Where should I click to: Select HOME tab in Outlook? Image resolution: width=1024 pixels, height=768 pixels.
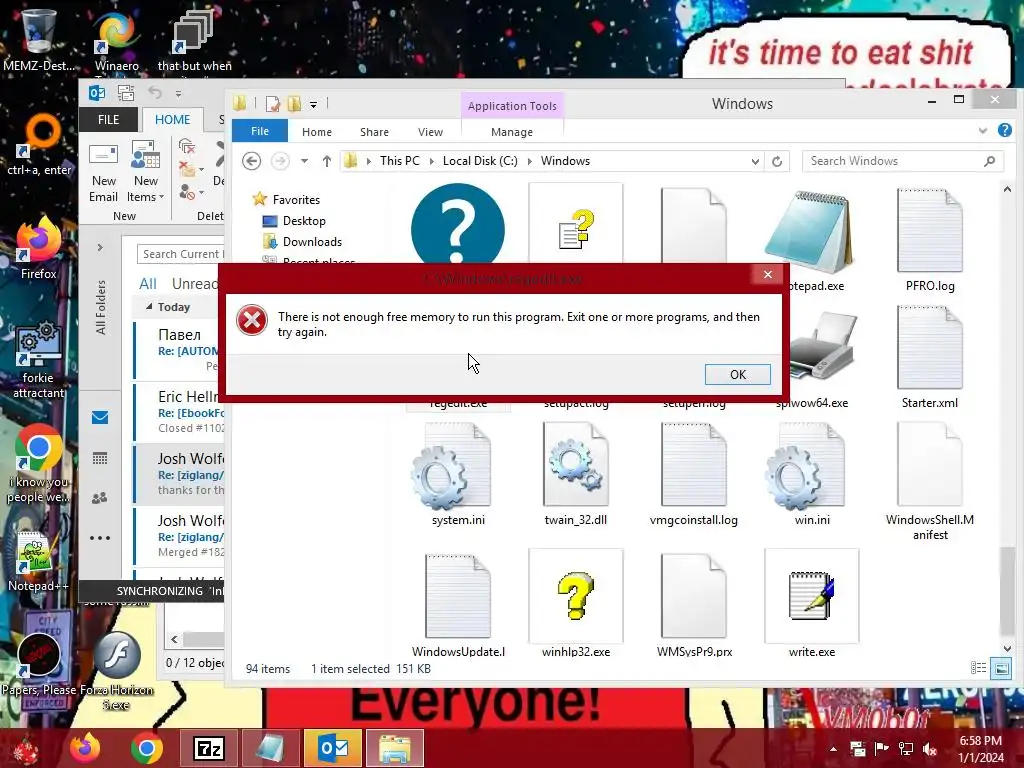[172, 120]
